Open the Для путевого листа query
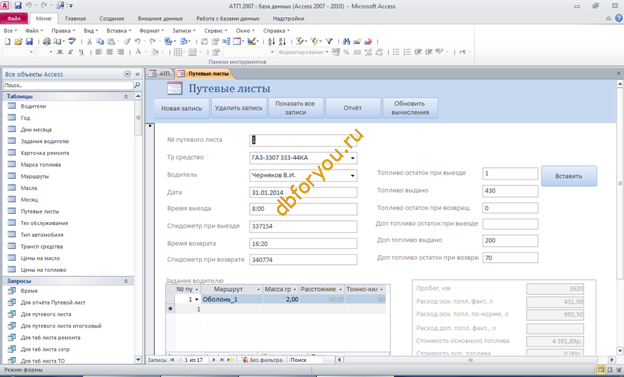 46,314
